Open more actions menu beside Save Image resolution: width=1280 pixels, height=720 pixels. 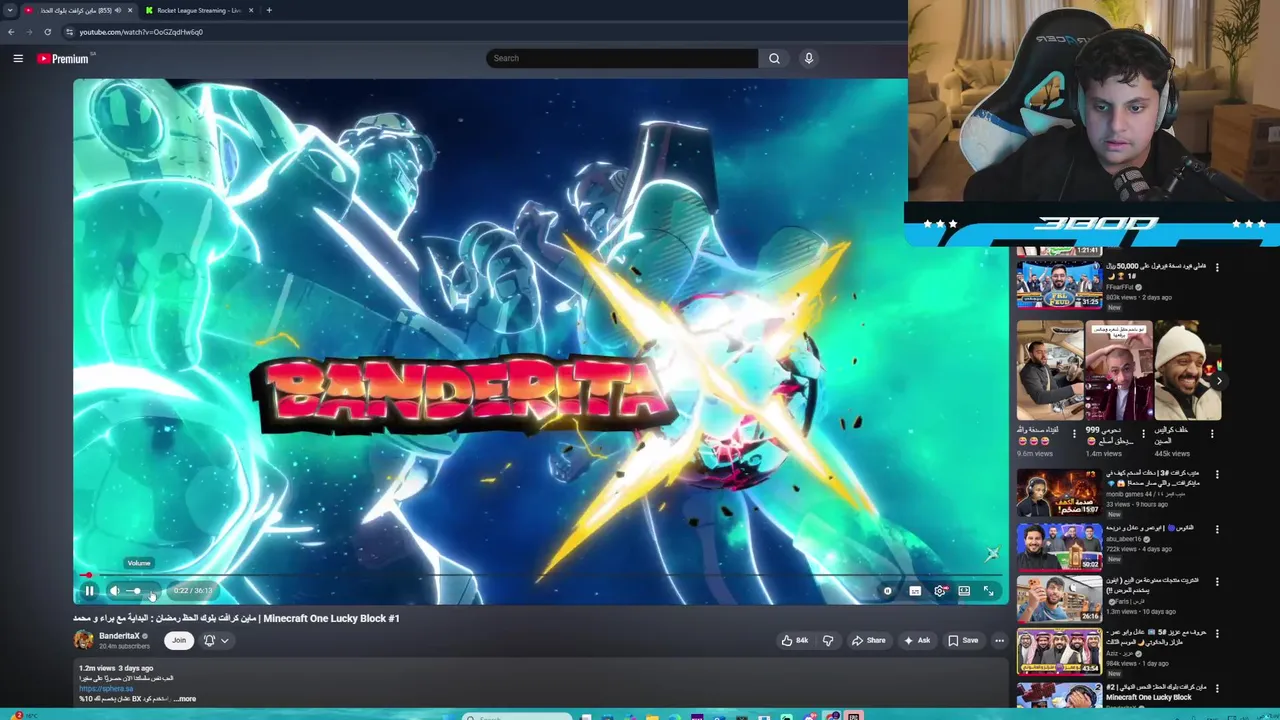999,640
